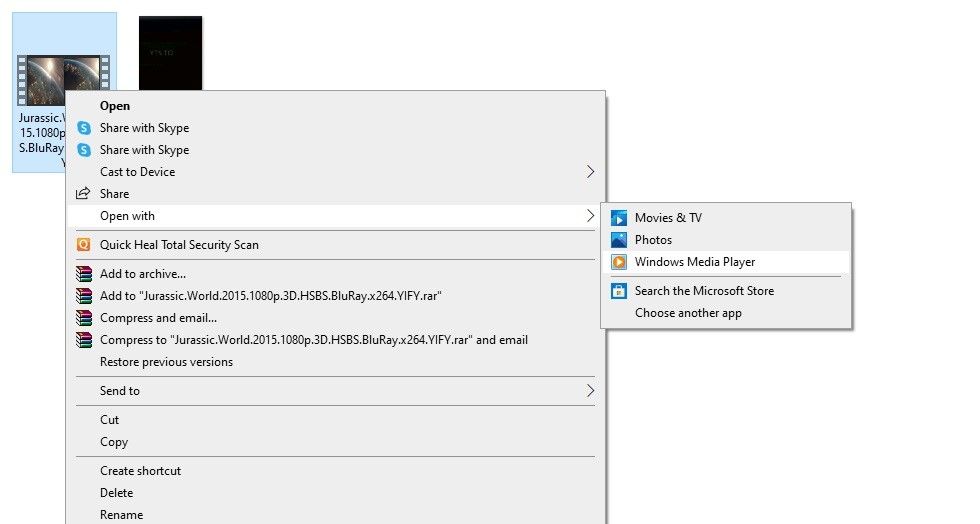
Task: Open with Windows Media Player
Action: (726, 262)
